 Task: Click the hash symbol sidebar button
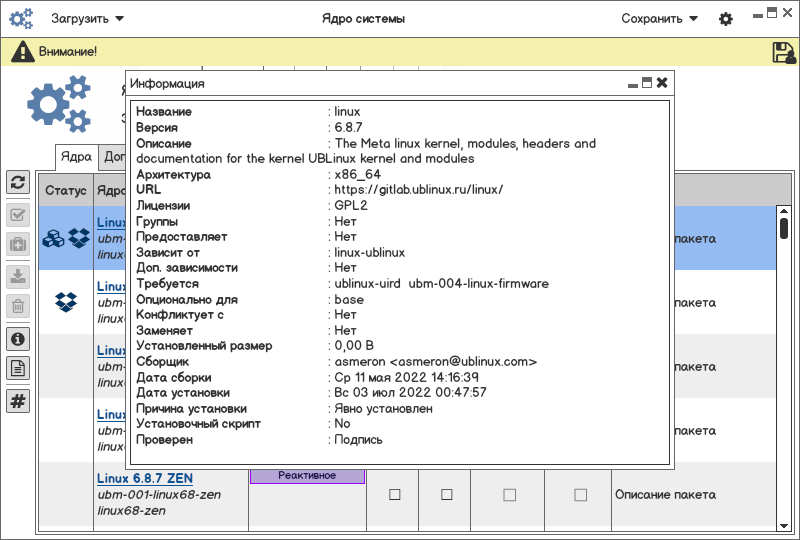pos(18,400)
